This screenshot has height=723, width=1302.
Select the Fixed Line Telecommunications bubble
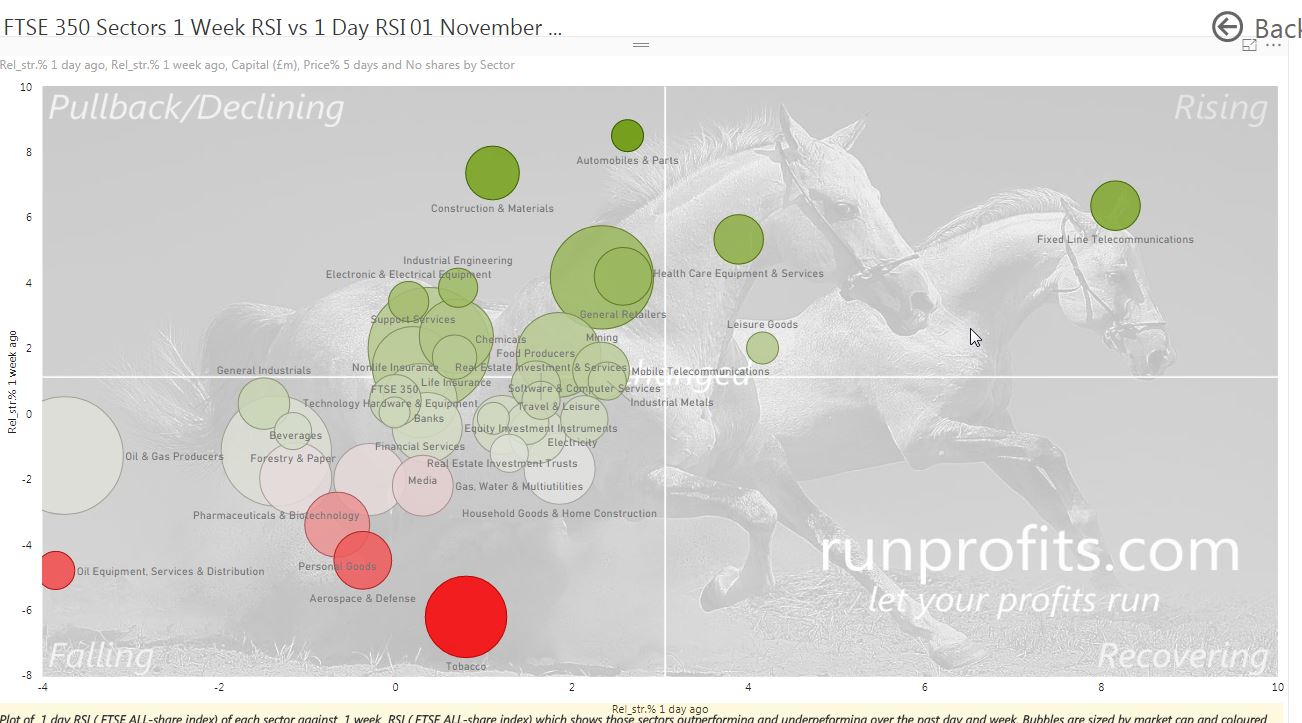(1115, 206)
